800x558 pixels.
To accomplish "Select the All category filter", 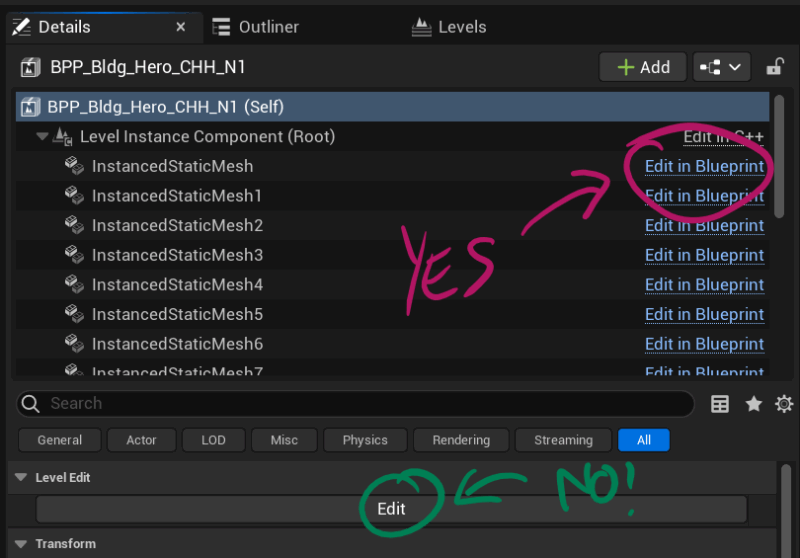I will click(643, 440).
